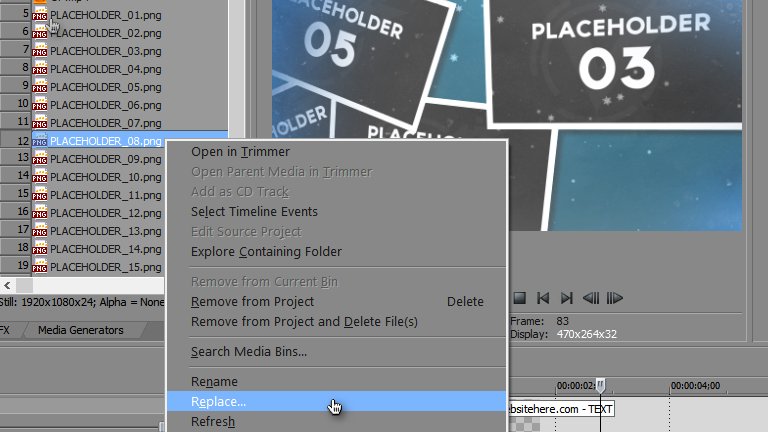Select PLACEHOLDER_03.png in media list

click(106, 51)
